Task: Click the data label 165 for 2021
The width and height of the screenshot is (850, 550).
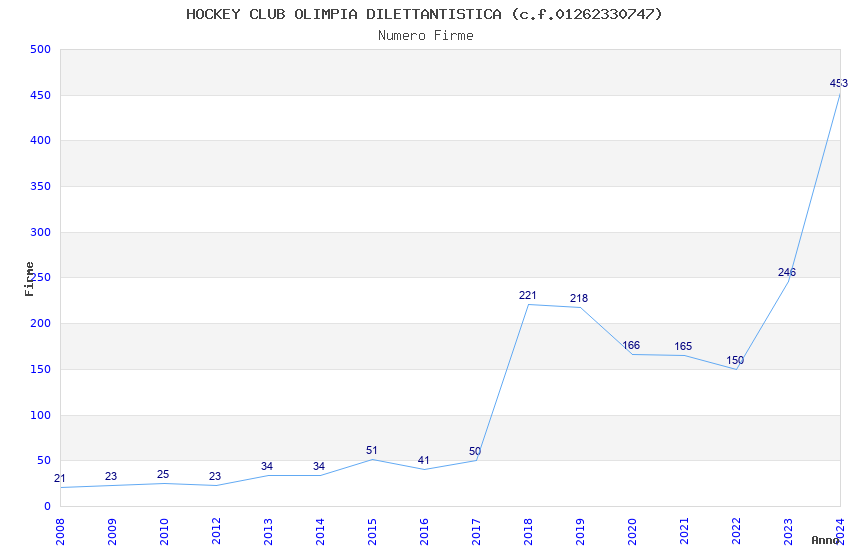Action: pos(683,346)
